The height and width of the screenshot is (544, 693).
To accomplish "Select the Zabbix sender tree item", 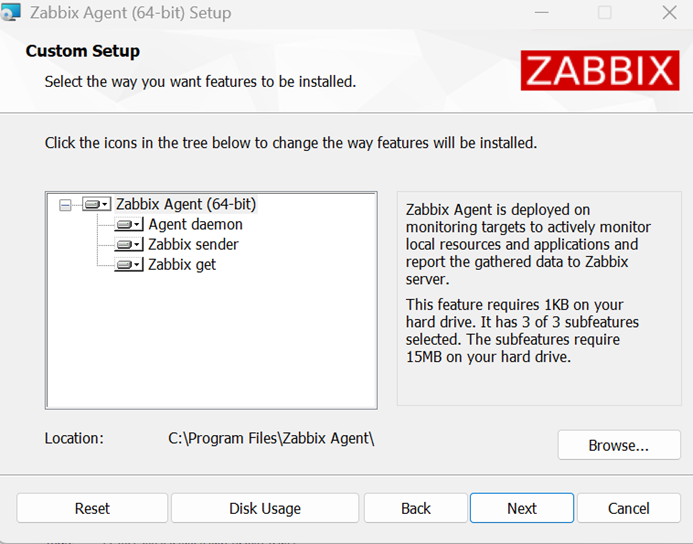I will 193,245.
